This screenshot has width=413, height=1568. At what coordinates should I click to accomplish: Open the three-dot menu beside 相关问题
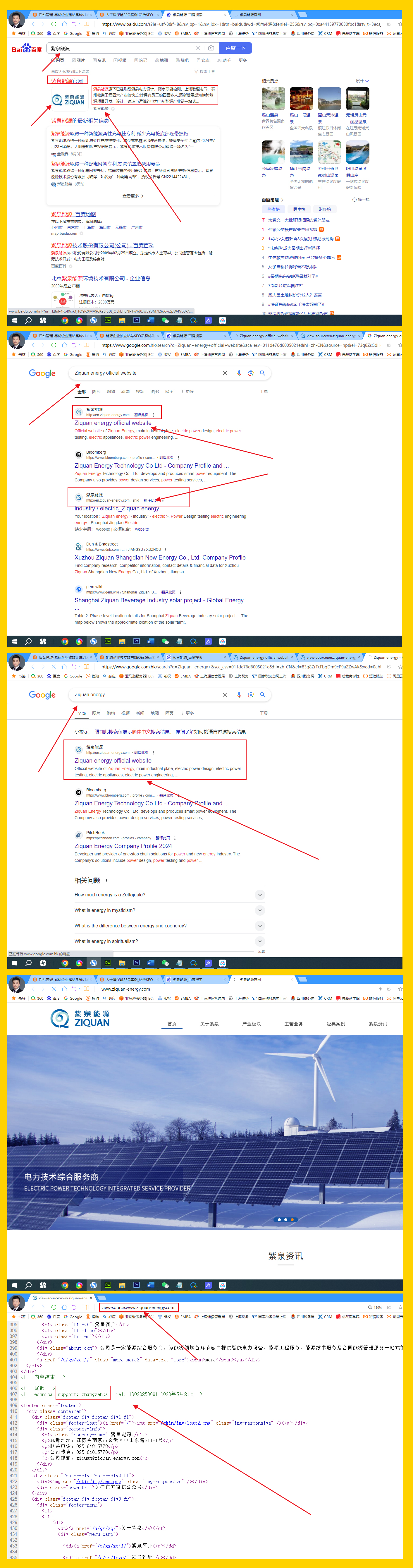click(x=106, y=880)
